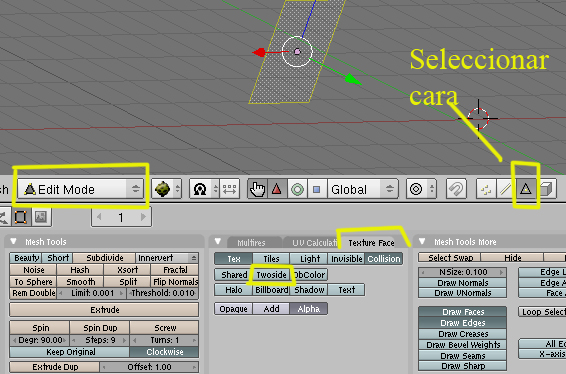Image resolution: width=566 pixels, height=374 pixels.
Task: Select the Texture Face tab
Action: coord(371,243)
